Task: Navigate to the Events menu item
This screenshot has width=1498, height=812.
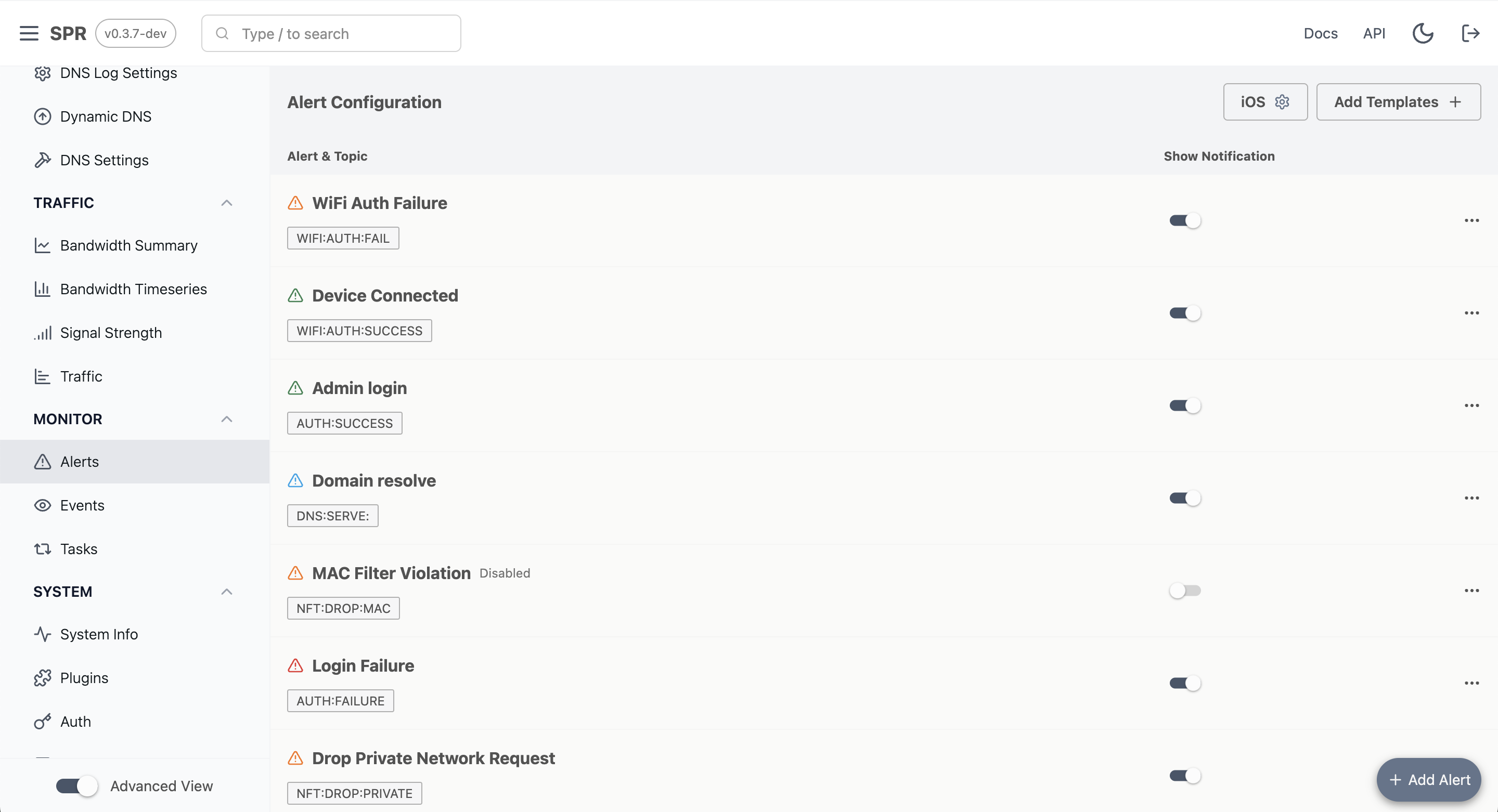Action: [82, 505]
